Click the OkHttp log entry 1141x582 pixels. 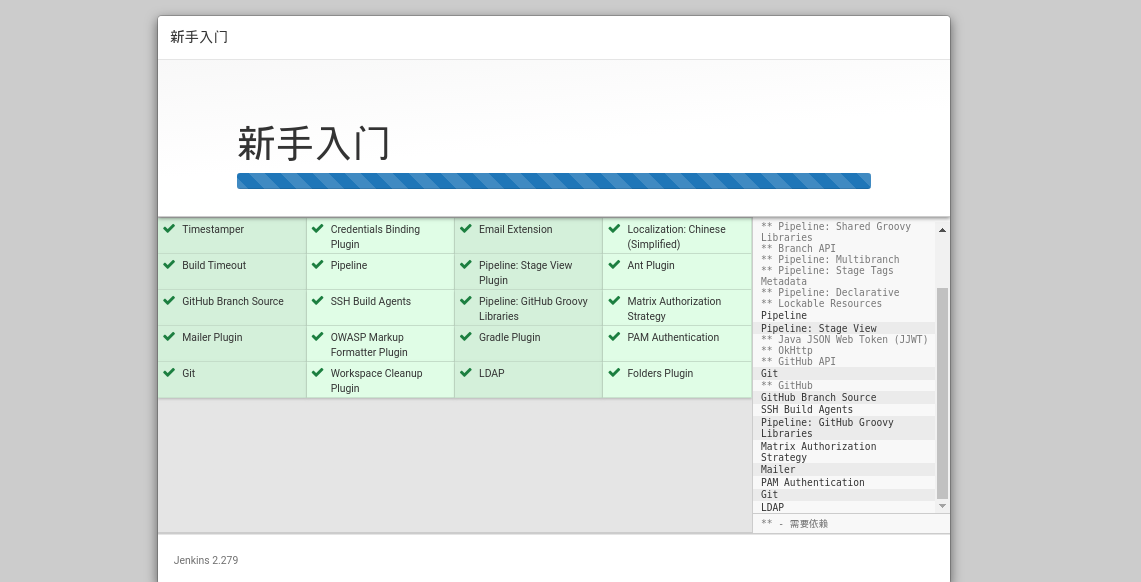[x=786, y=350]
